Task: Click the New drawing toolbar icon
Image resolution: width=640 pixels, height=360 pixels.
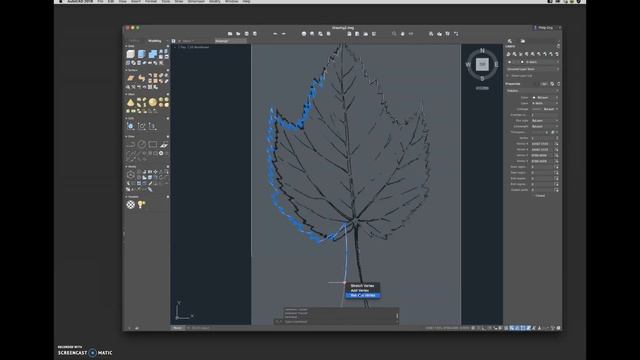Action: 230,34
